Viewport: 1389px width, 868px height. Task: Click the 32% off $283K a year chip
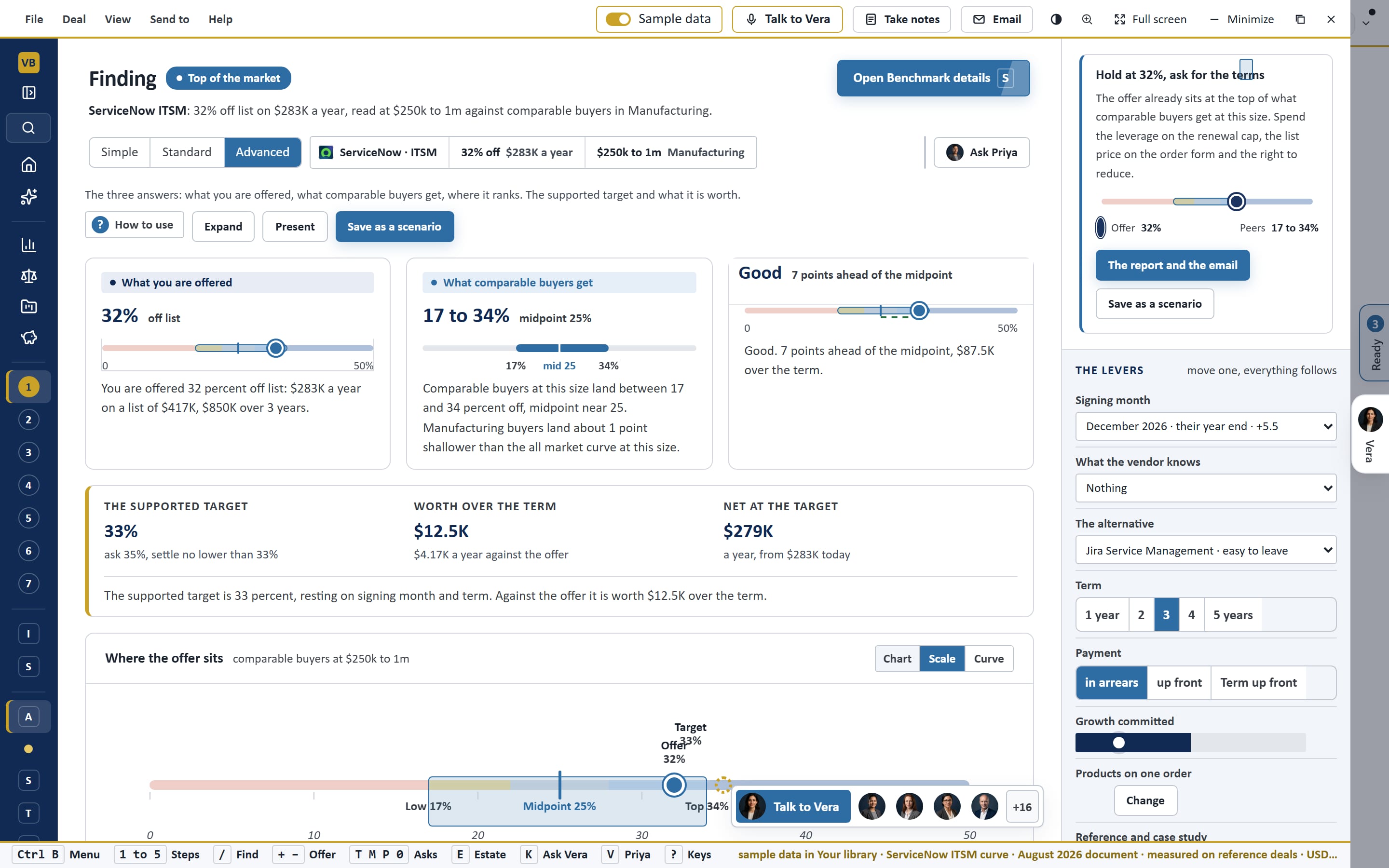click(x=517, y=152)
